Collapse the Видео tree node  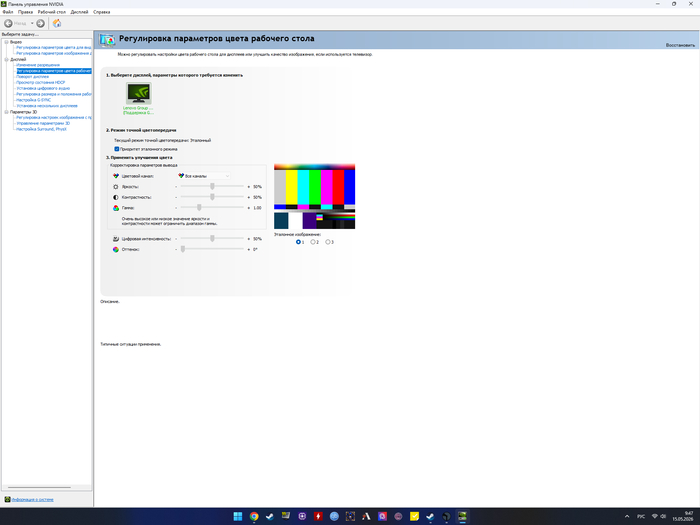[x=6, y=42]
